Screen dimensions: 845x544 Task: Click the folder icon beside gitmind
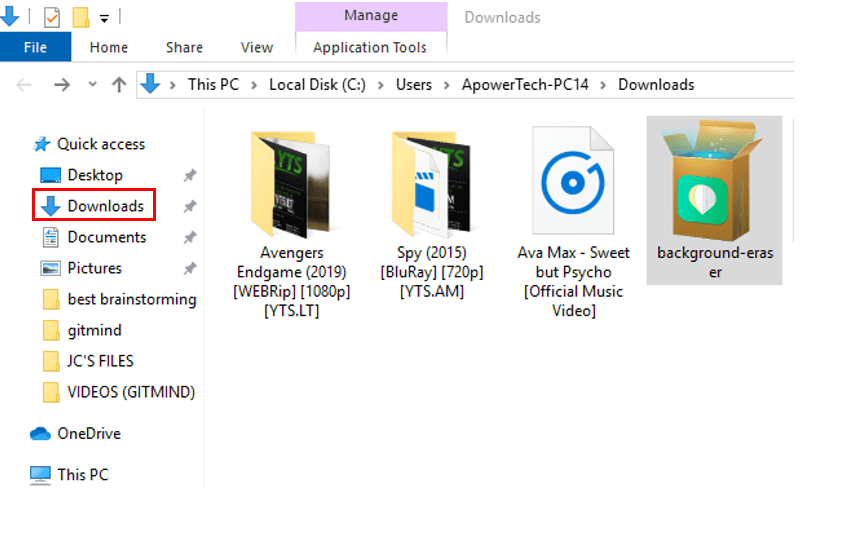51,330
